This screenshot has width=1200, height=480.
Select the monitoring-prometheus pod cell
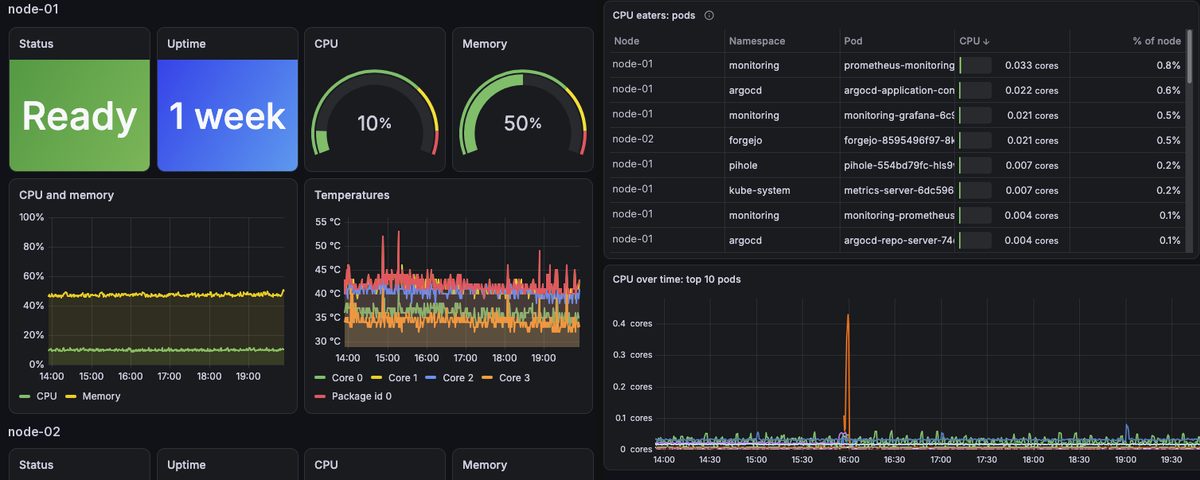click(898, 215)
